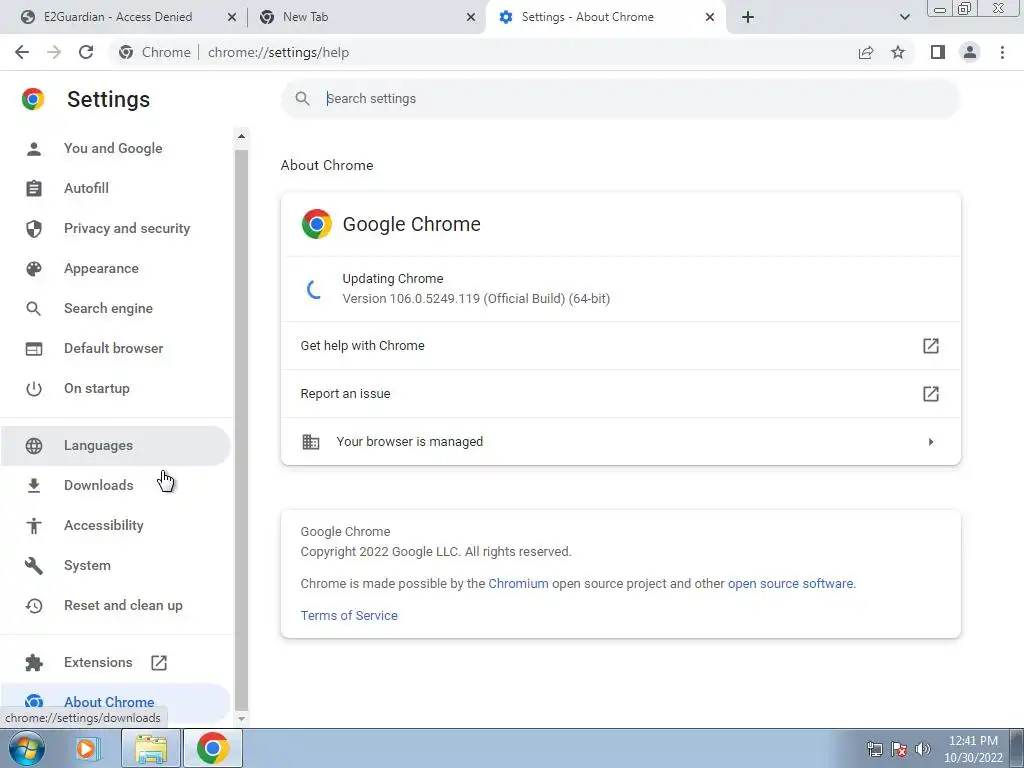
Task: Click the share page icon in the address bar
Action: coord(866,52)
